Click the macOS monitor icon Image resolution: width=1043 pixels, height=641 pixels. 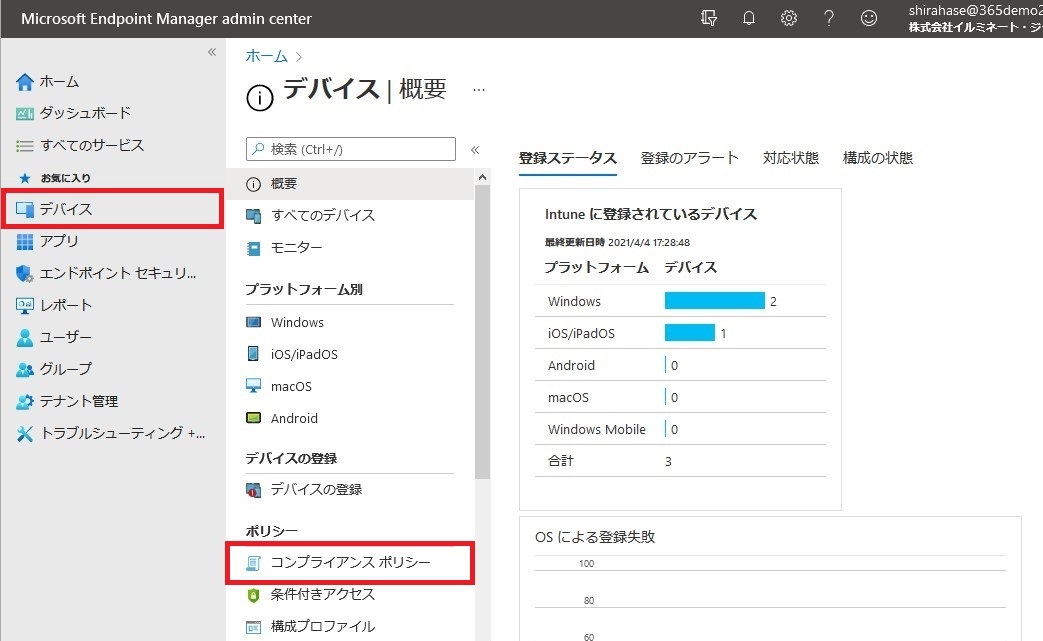(253, 386)
